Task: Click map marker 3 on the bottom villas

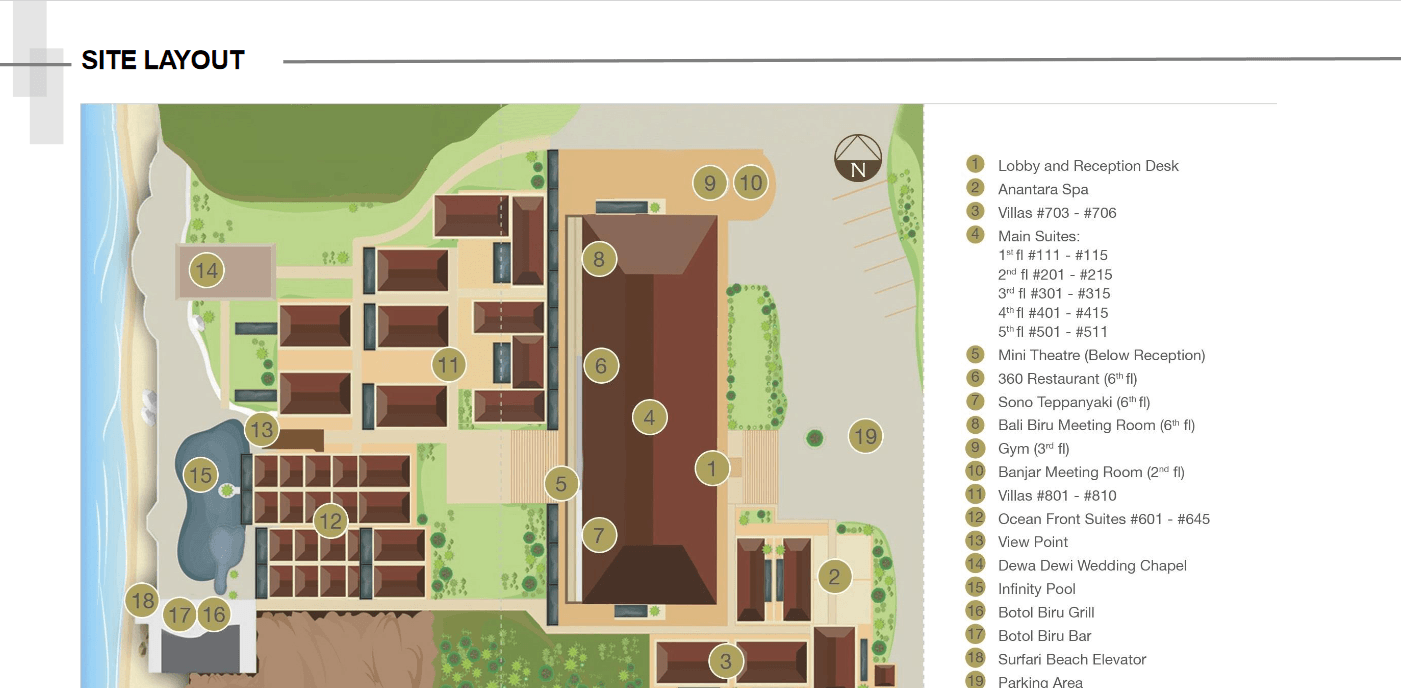Action: 726,661
